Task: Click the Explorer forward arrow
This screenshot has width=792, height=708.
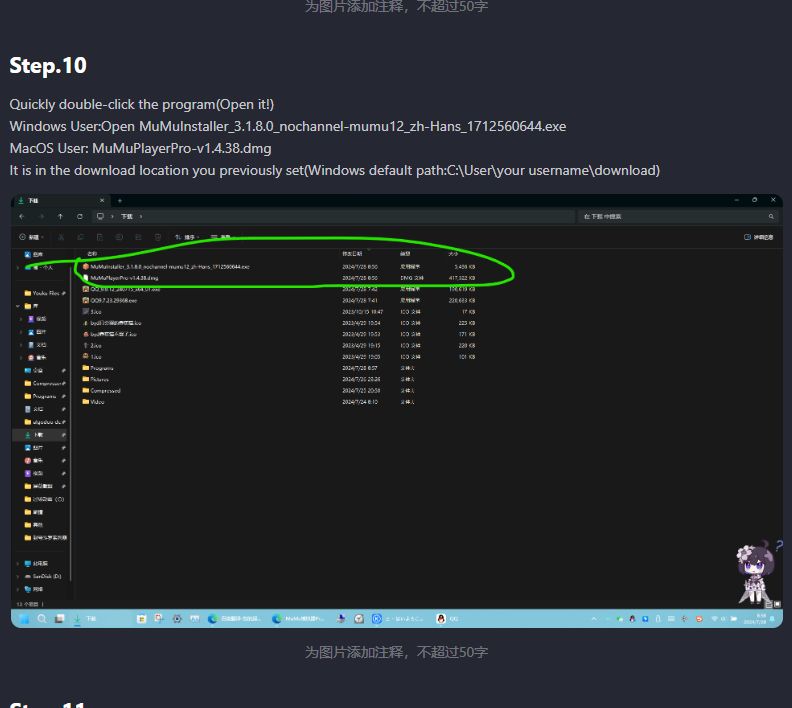Action: click(x=41, y=217)
